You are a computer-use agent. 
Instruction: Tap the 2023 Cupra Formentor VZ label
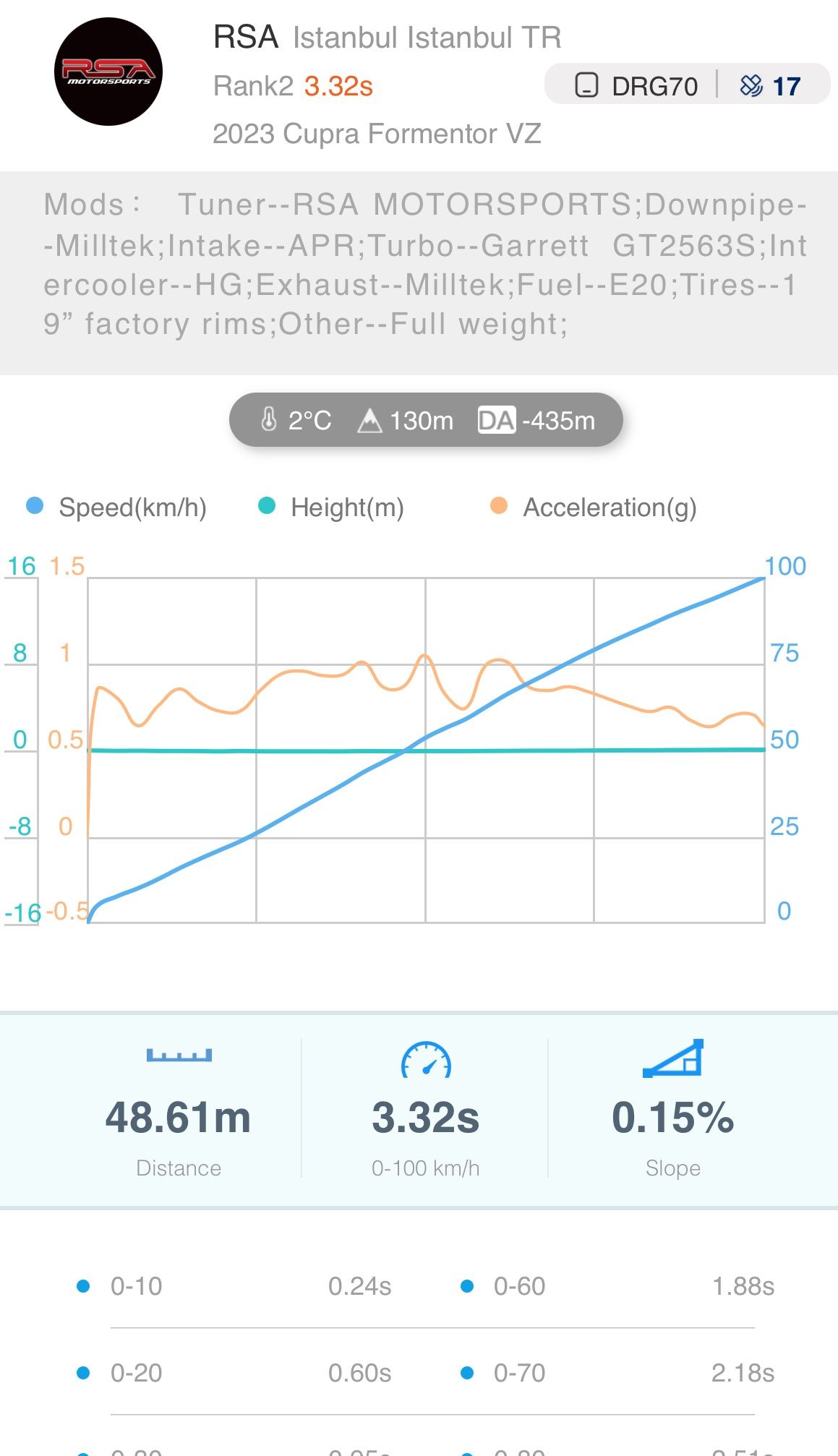tap(377, 134)
